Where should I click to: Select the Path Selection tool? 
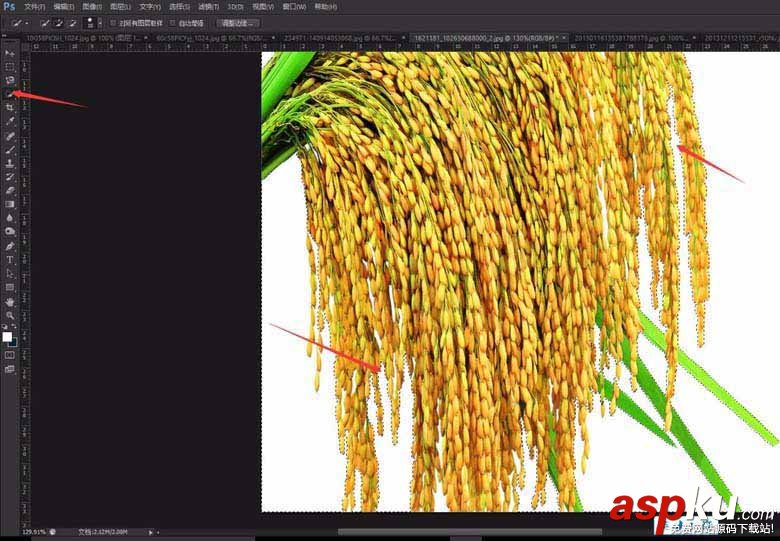pyautogui.click(x=9, y=273)
